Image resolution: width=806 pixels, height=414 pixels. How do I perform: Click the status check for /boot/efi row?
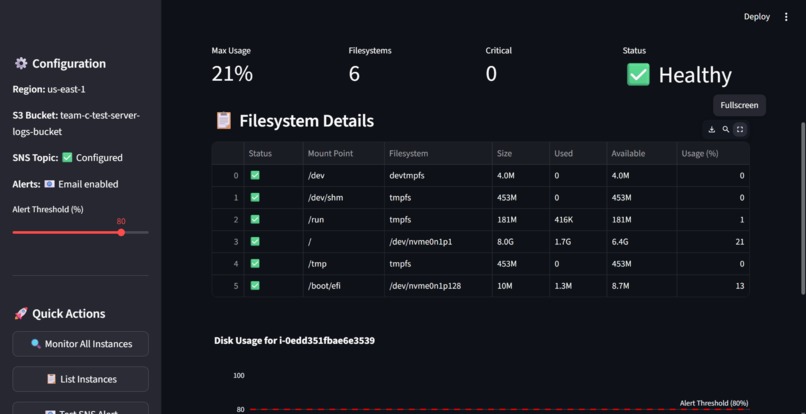point(255,285)
